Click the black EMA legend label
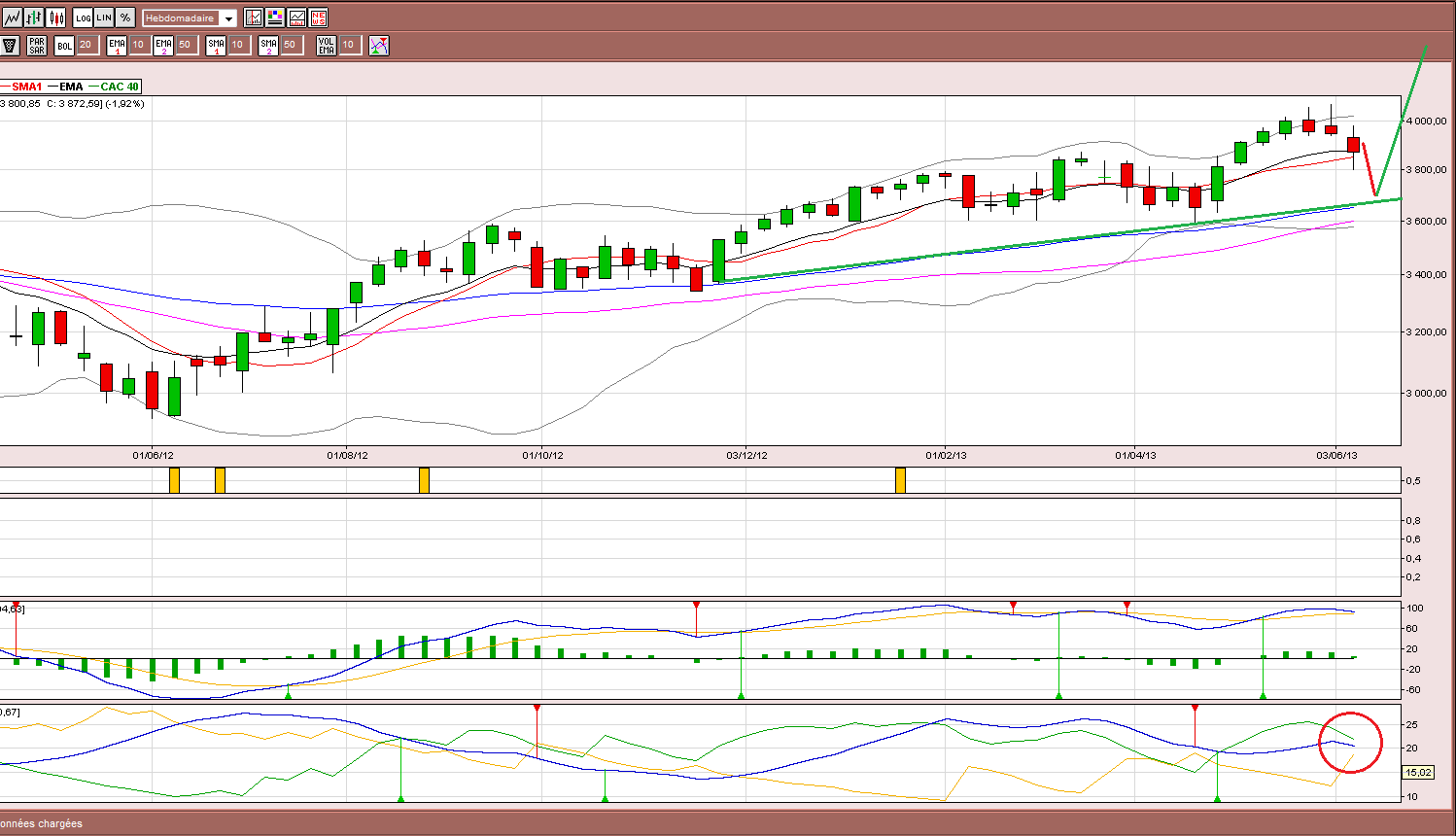 [x=71, y=87]
